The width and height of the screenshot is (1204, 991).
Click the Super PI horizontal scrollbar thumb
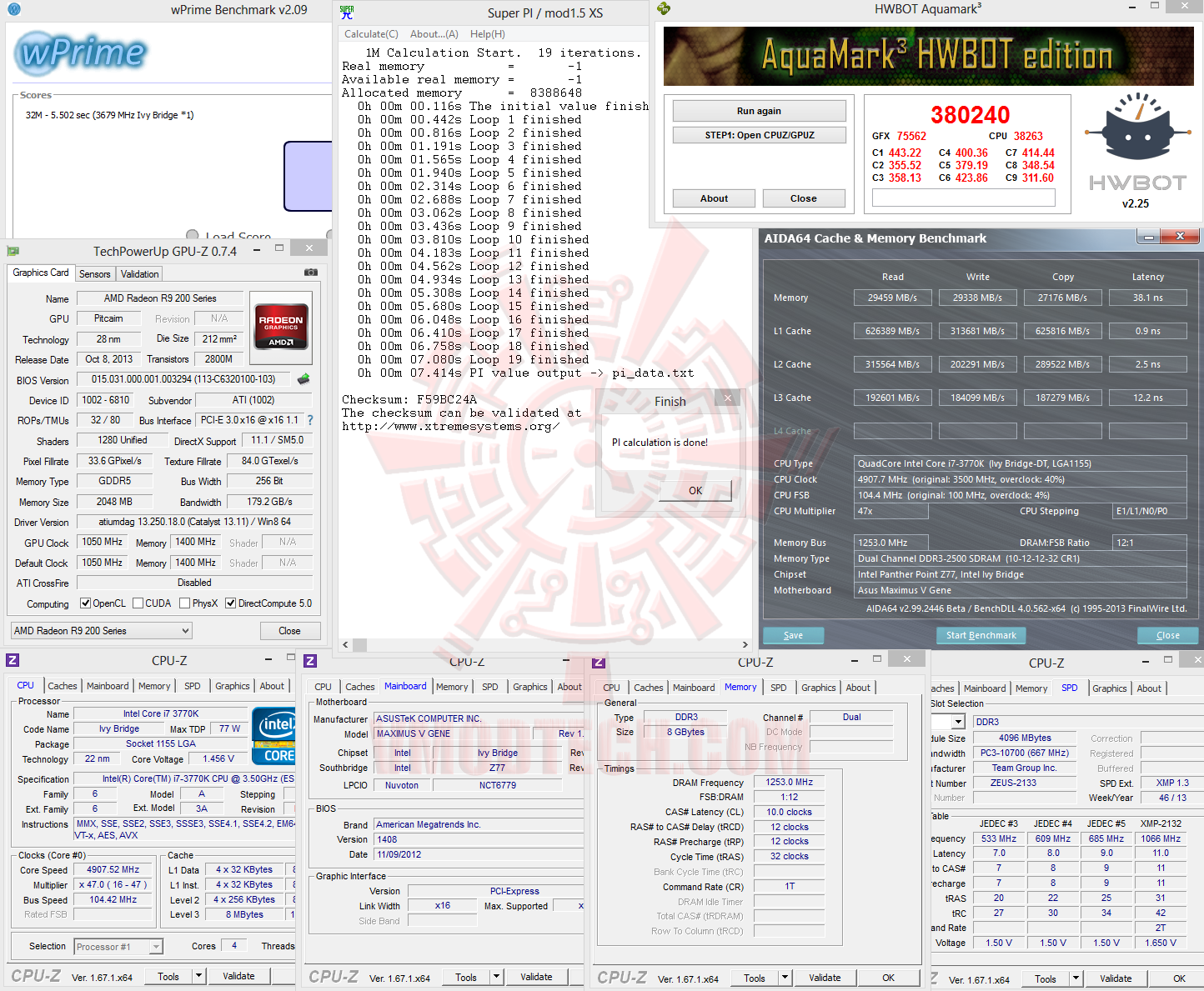[360, 644]
